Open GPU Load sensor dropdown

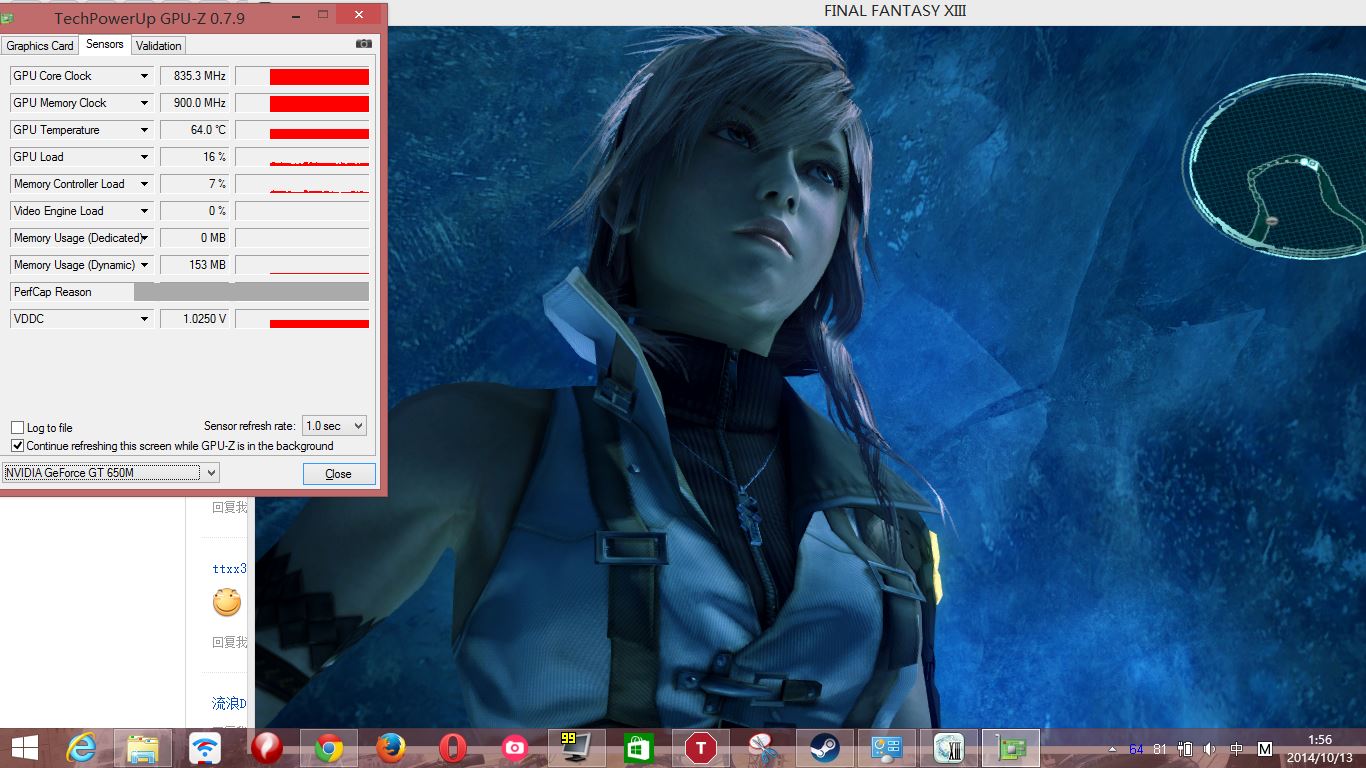point(144,157)
